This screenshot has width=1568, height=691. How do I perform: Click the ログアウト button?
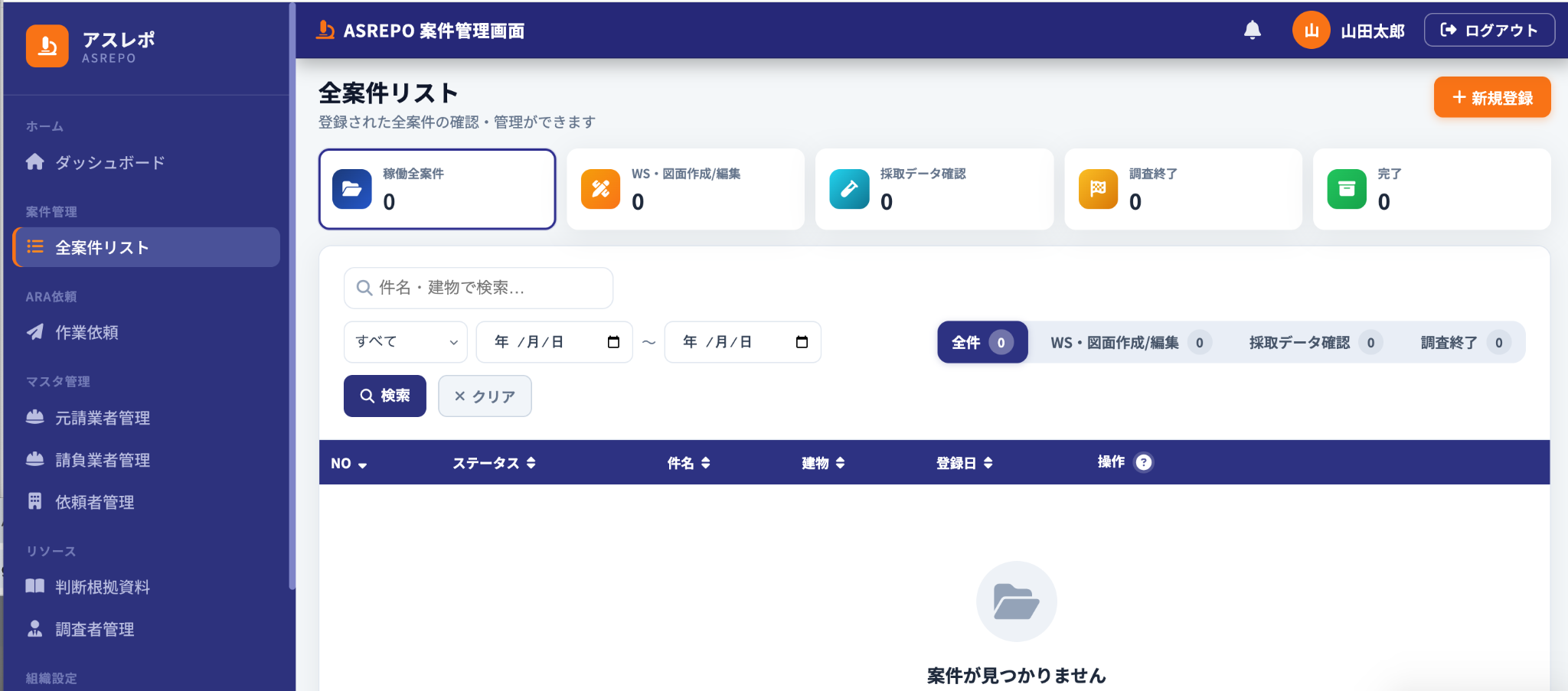(1489, 30)
